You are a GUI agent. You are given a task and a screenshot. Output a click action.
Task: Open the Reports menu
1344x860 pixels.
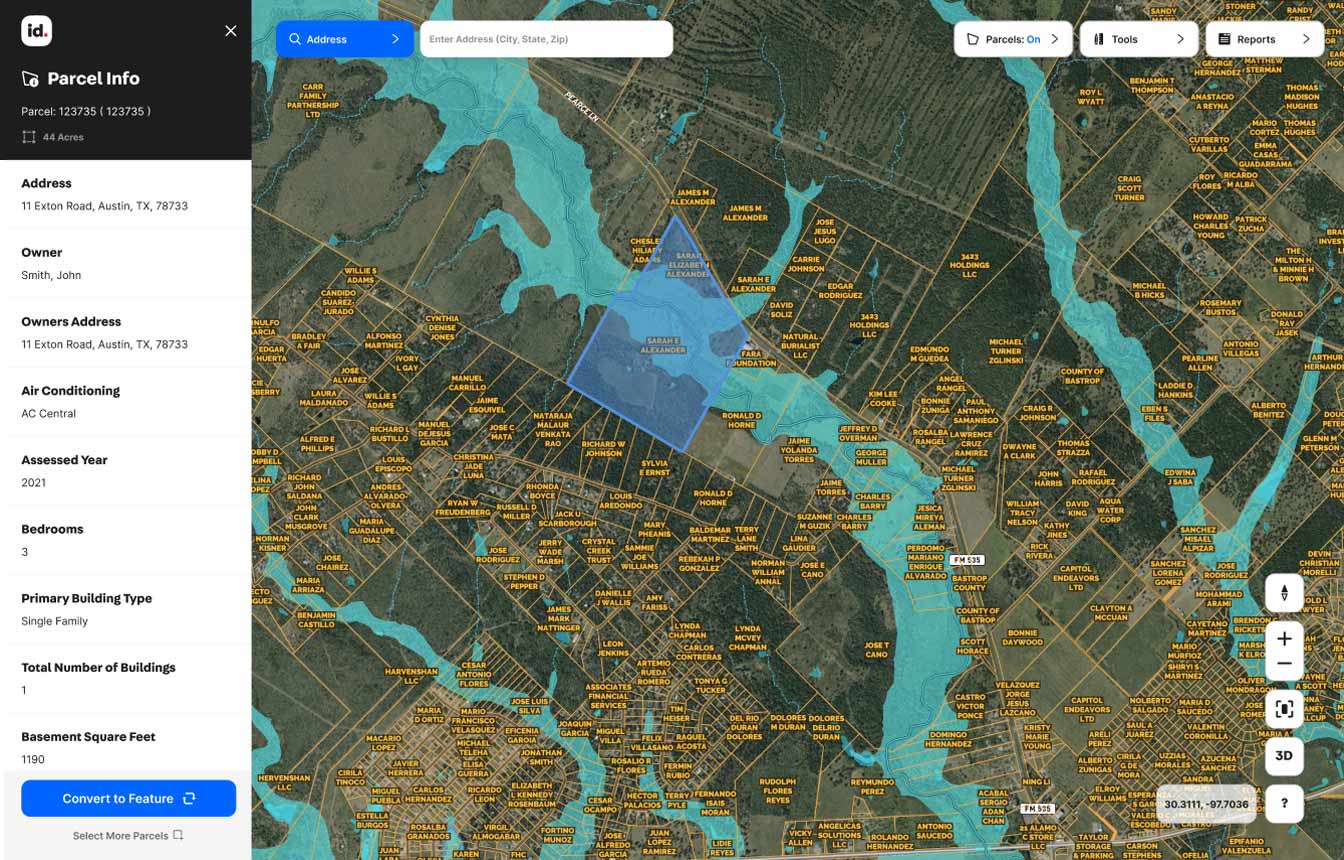click(1265, 39)
